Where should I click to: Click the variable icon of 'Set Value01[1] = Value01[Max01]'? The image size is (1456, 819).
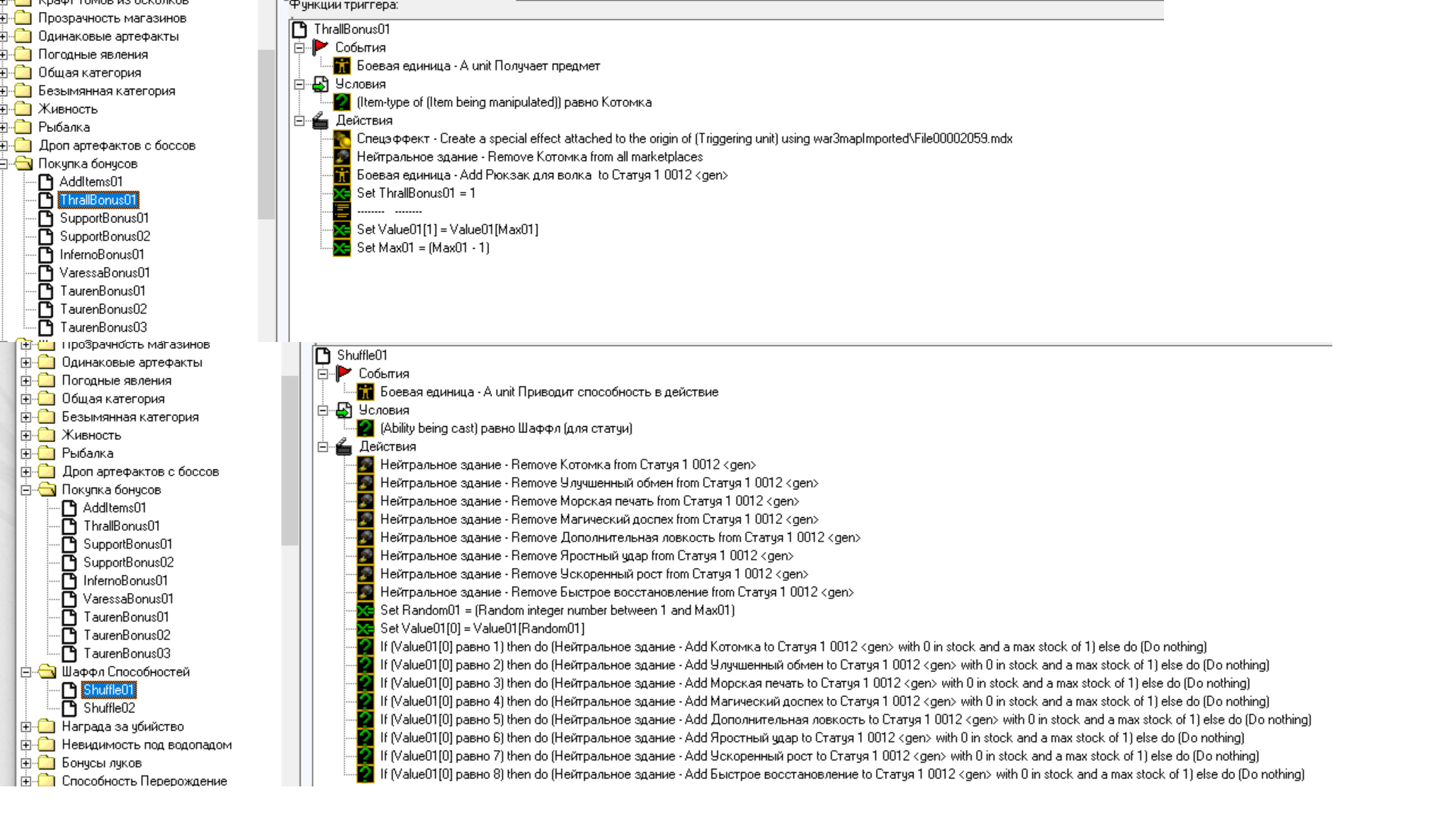click(x=342, y=230)
